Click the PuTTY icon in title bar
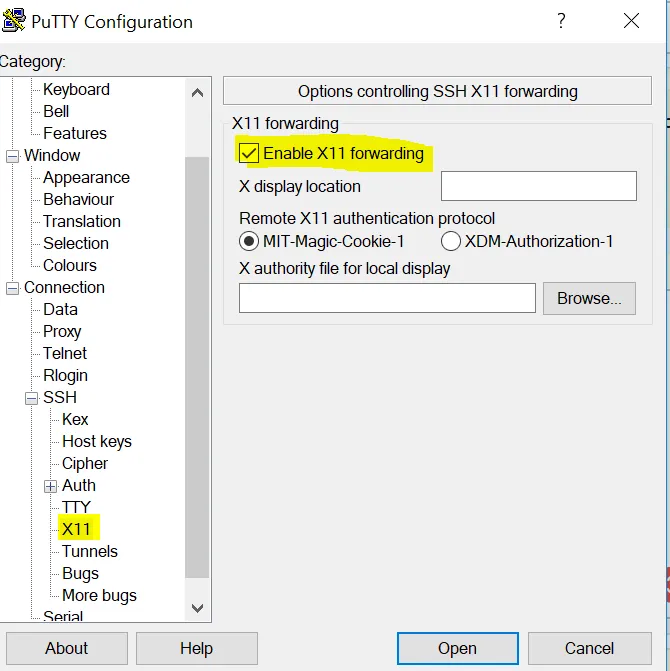The height and width of the screenshot is (671, 670). tap(13, 20)
